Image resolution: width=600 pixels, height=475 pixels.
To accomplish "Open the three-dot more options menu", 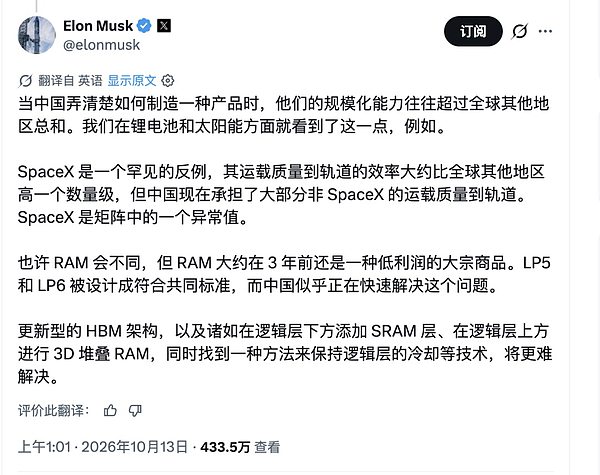I will point(545,31).
